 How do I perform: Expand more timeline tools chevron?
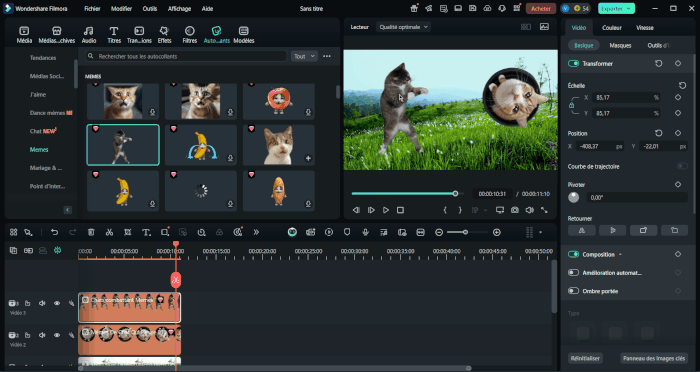[256, 232]
